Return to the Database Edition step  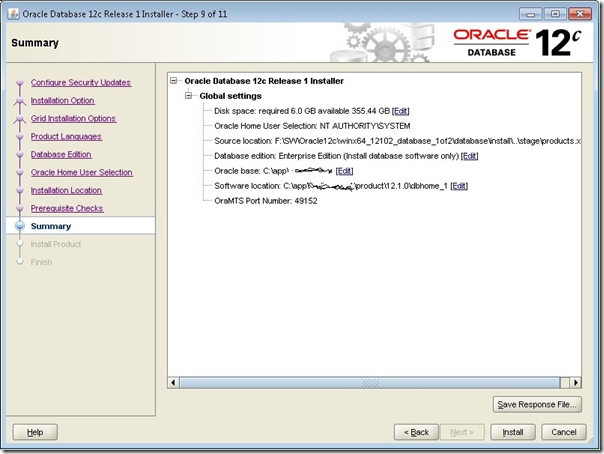(61, 154)
